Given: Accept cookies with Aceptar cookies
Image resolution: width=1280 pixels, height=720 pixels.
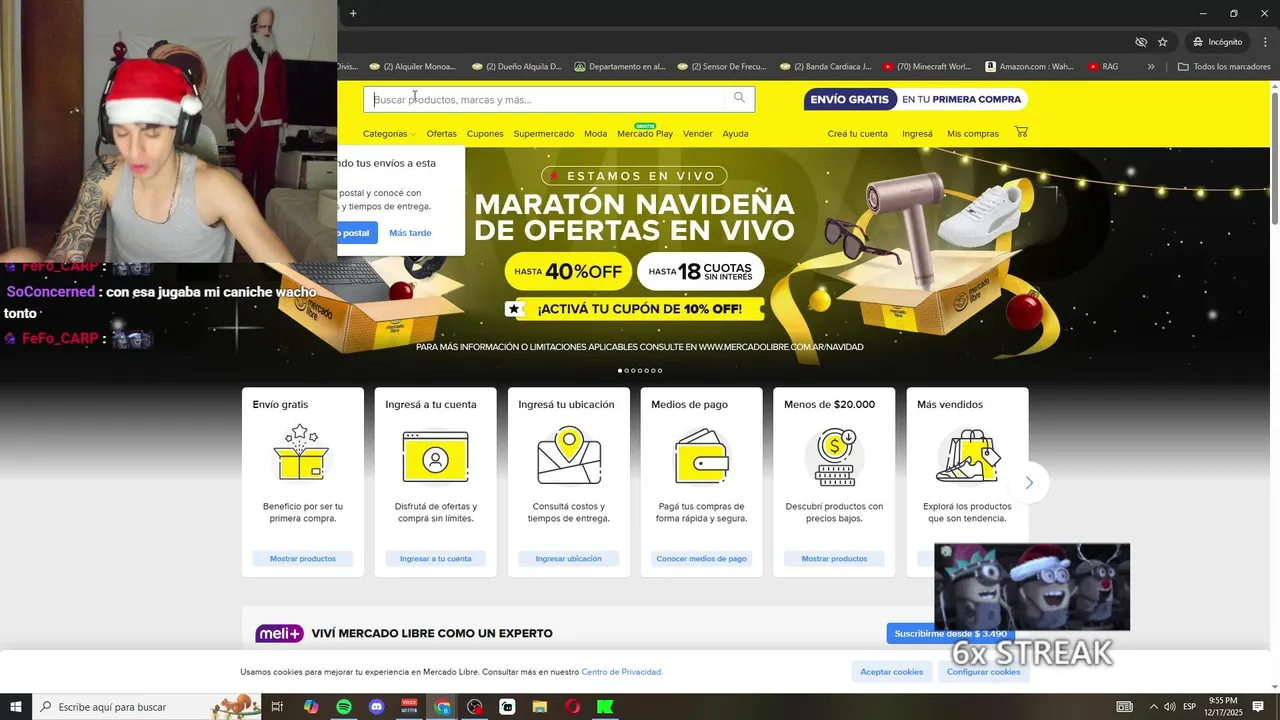Looking at the screenshot, I should pos(891,672).
